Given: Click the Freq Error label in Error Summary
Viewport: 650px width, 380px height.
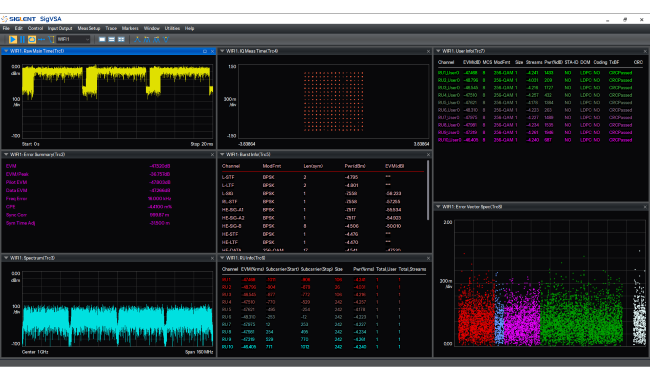Looking at the screenshot, I should [17, 198].
